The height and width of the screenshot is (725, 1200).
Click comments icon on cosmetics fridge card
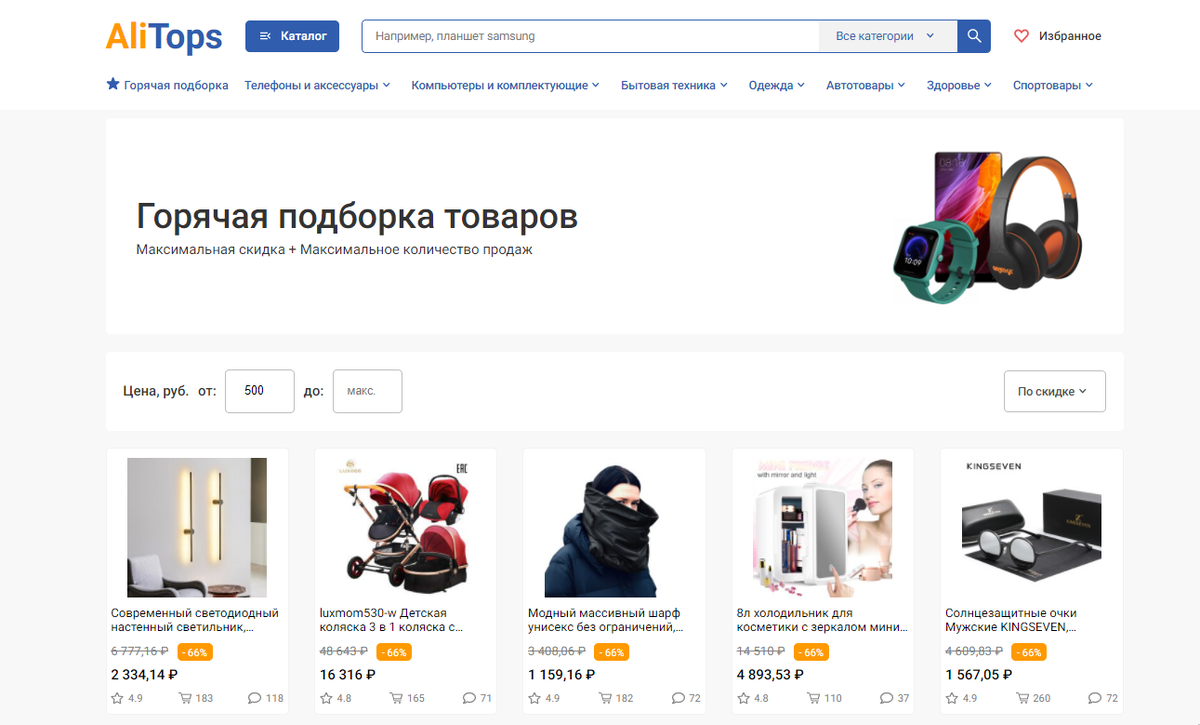[887, 698]
